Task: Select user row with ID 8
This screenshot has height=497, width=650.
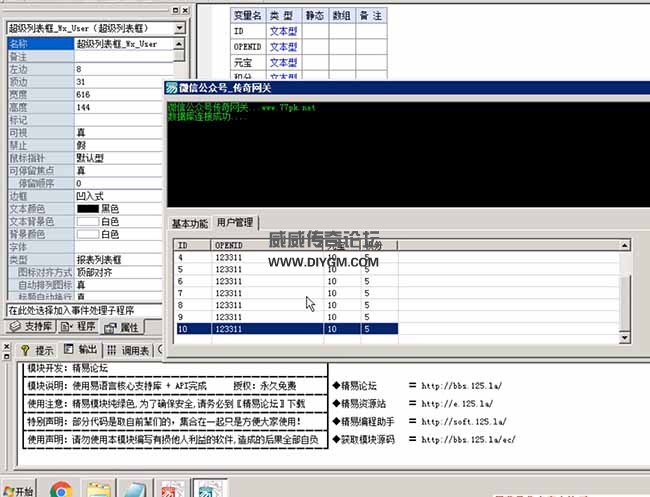Action: point(286,305)
